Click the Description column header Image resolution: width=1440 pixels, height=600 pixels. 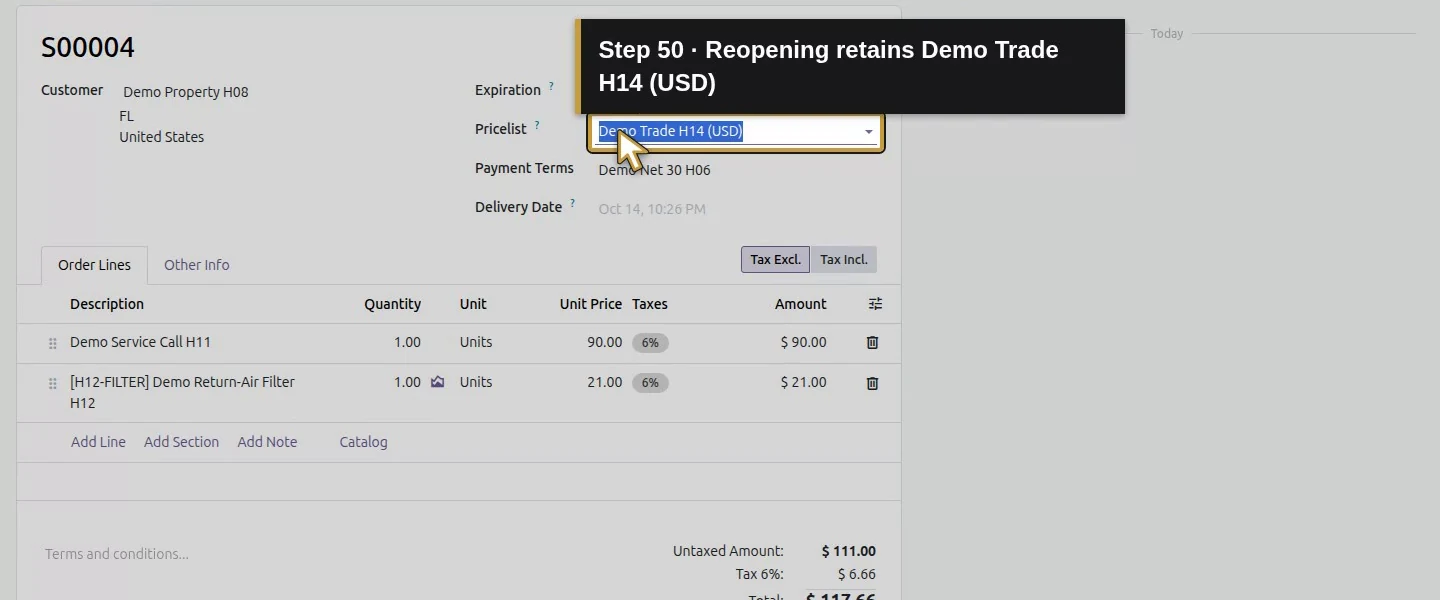[x=107, y=304]
